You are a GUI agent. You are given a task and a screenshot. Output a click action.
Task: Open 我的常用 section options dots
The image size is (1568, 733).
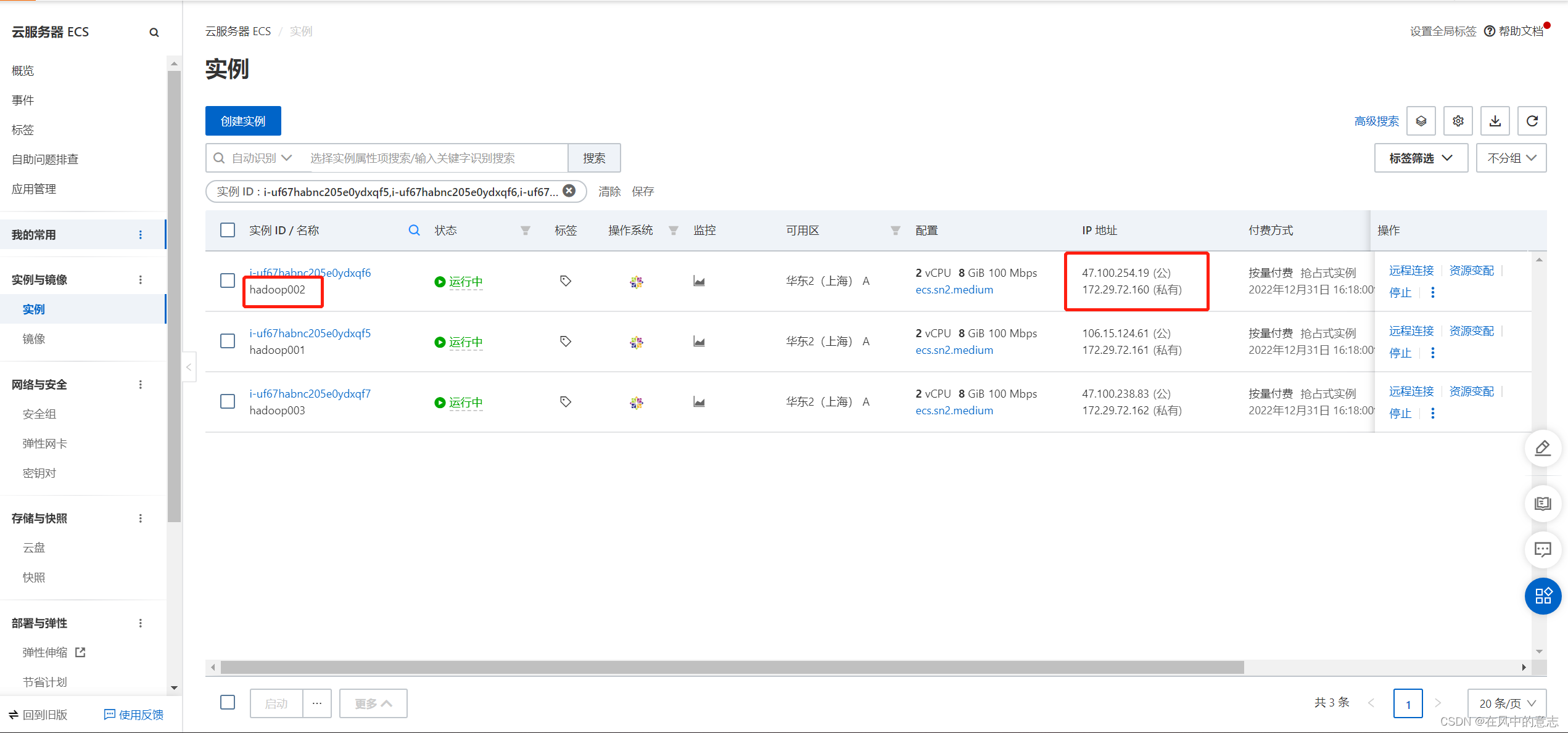click(141, 234)
